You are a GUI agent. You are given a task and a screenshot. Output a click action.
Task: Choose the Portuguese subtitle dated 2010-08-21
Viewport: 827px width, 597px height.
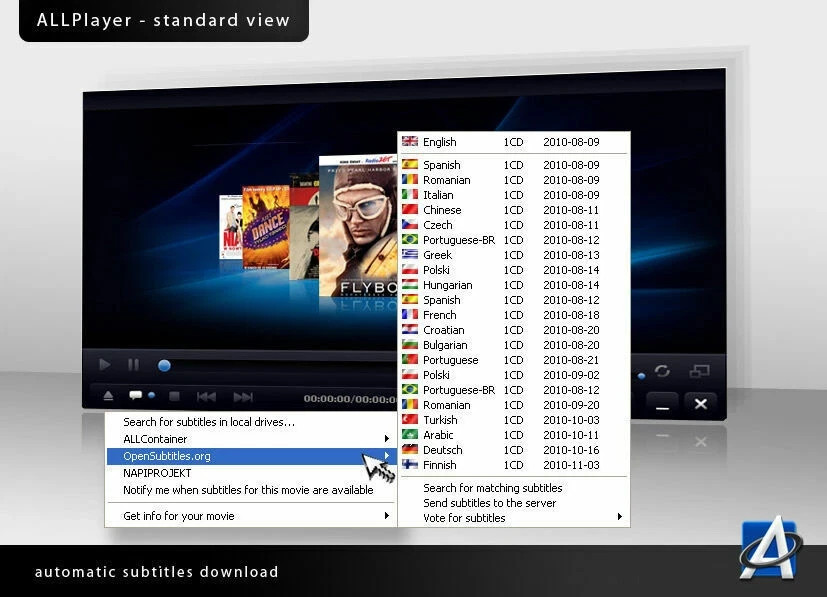point(514,360)
